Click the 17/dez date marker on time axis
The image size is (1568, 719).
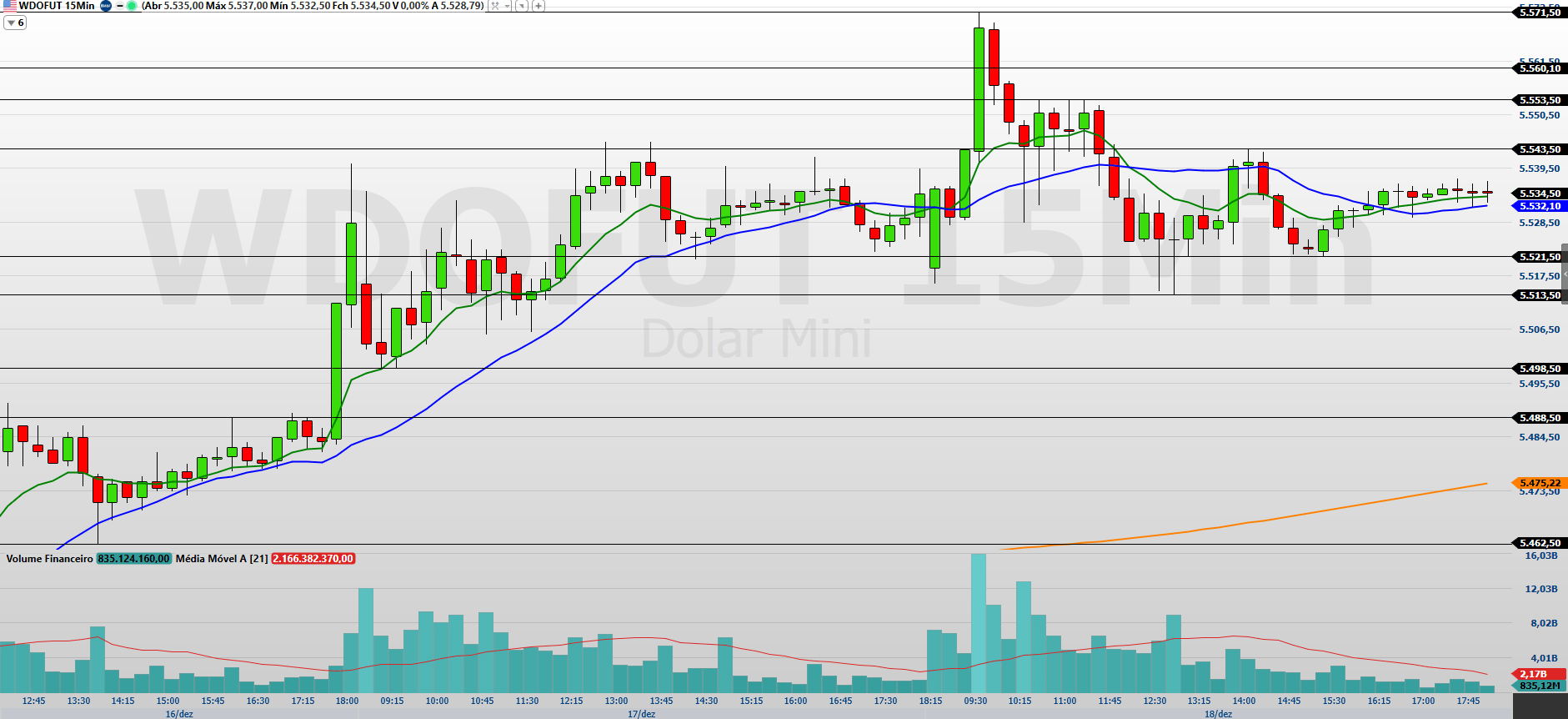[x=641, y=714]
